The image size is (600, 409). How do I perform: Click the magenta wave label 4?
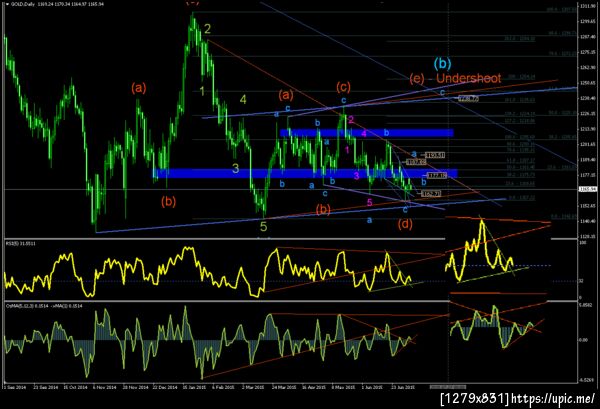click(364, 134)
